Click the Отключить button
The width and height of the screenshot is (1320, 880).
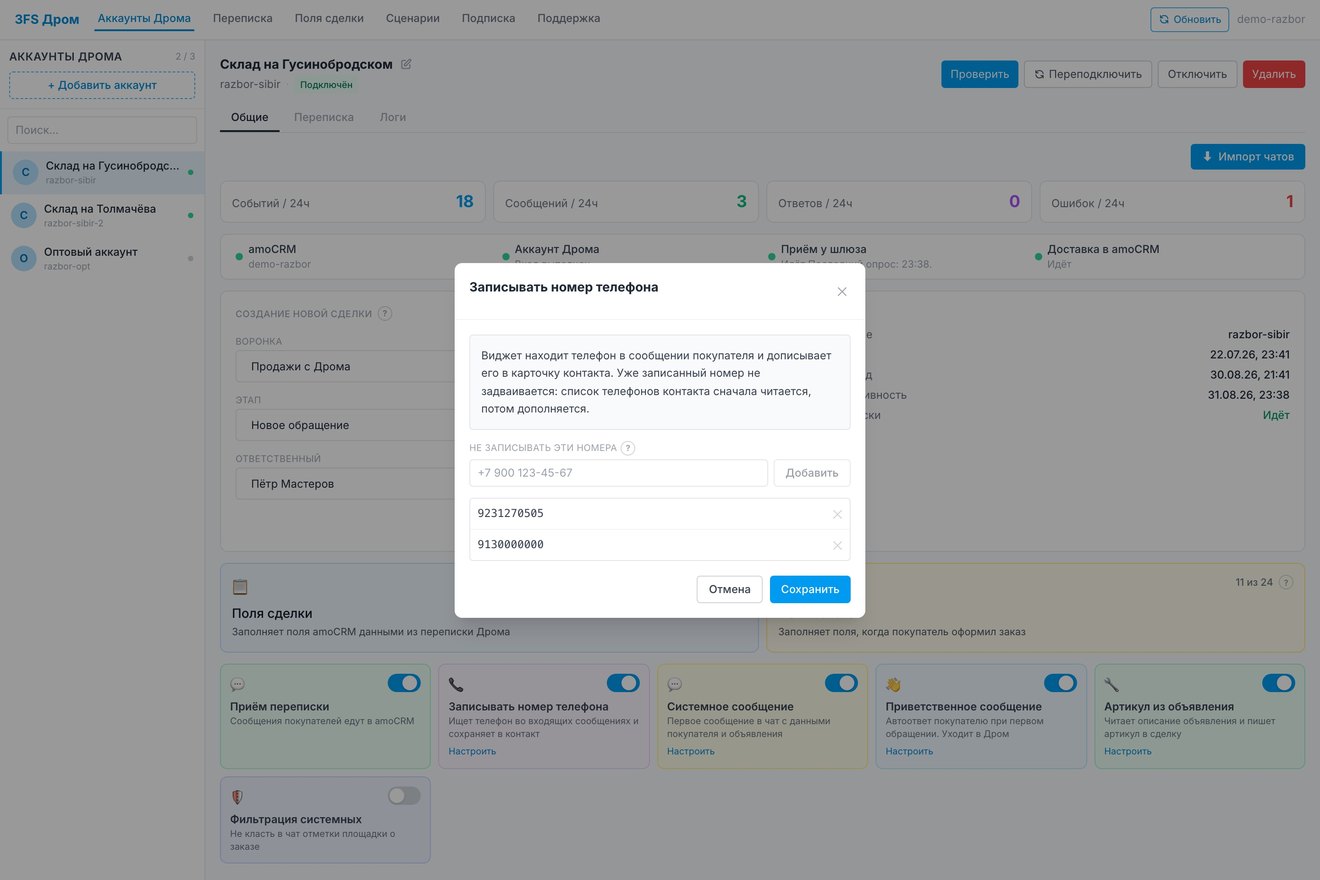(1198, 74)
